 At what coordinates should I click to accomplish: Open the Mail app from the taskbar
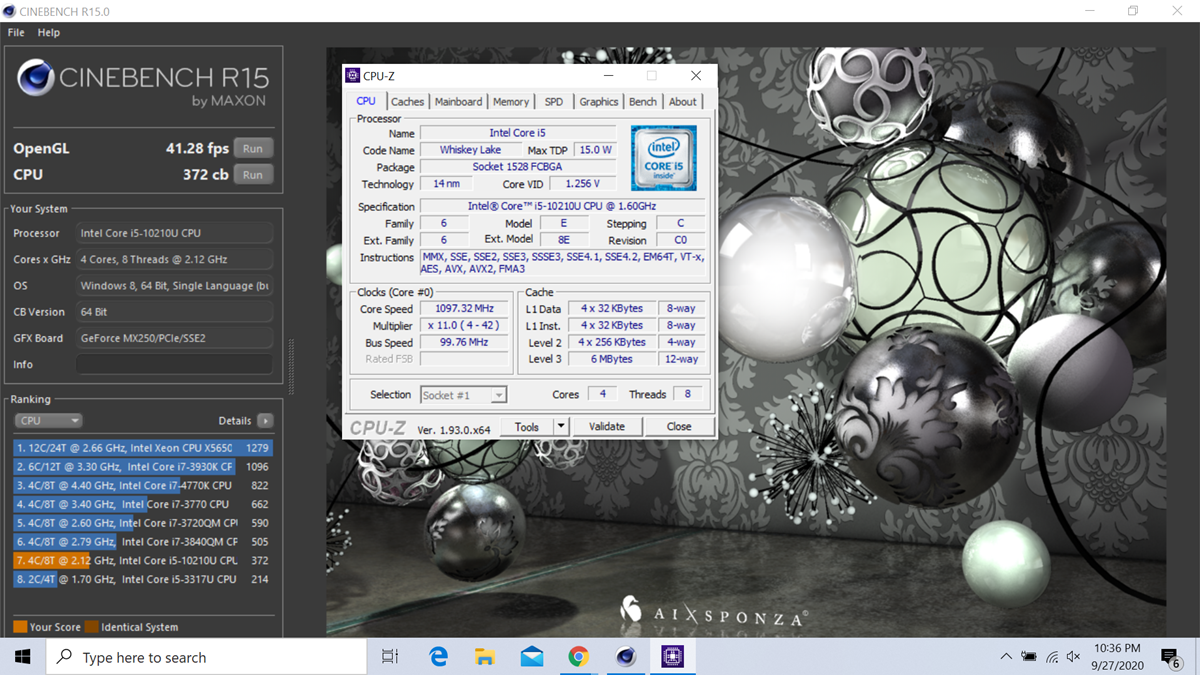pyautogui.click(x=532, y=657)
